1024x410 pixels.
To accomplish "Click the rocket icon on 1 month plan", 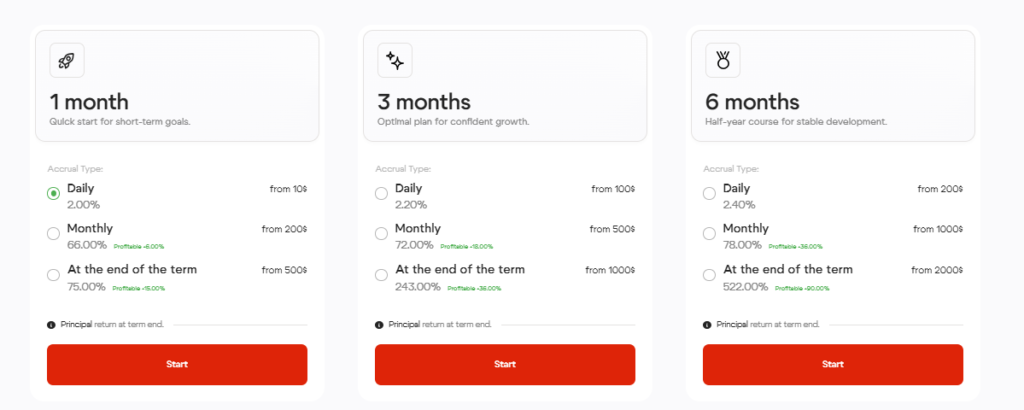I will tap(67, 61).
